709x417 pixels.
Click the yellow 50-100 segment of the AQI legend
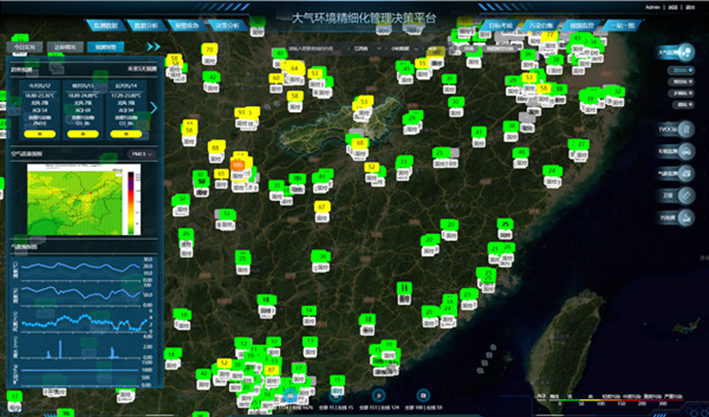(x=591, y=400)
